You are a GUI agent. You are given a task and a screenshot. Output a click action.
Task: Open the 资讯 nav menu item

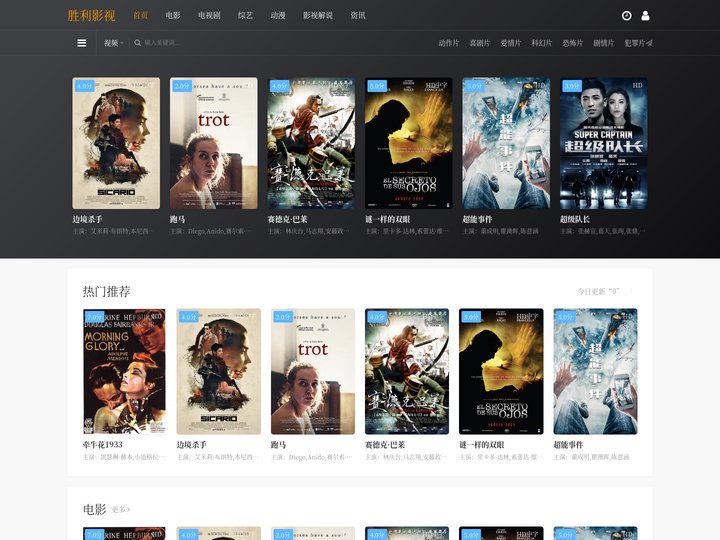pos(358,15)
